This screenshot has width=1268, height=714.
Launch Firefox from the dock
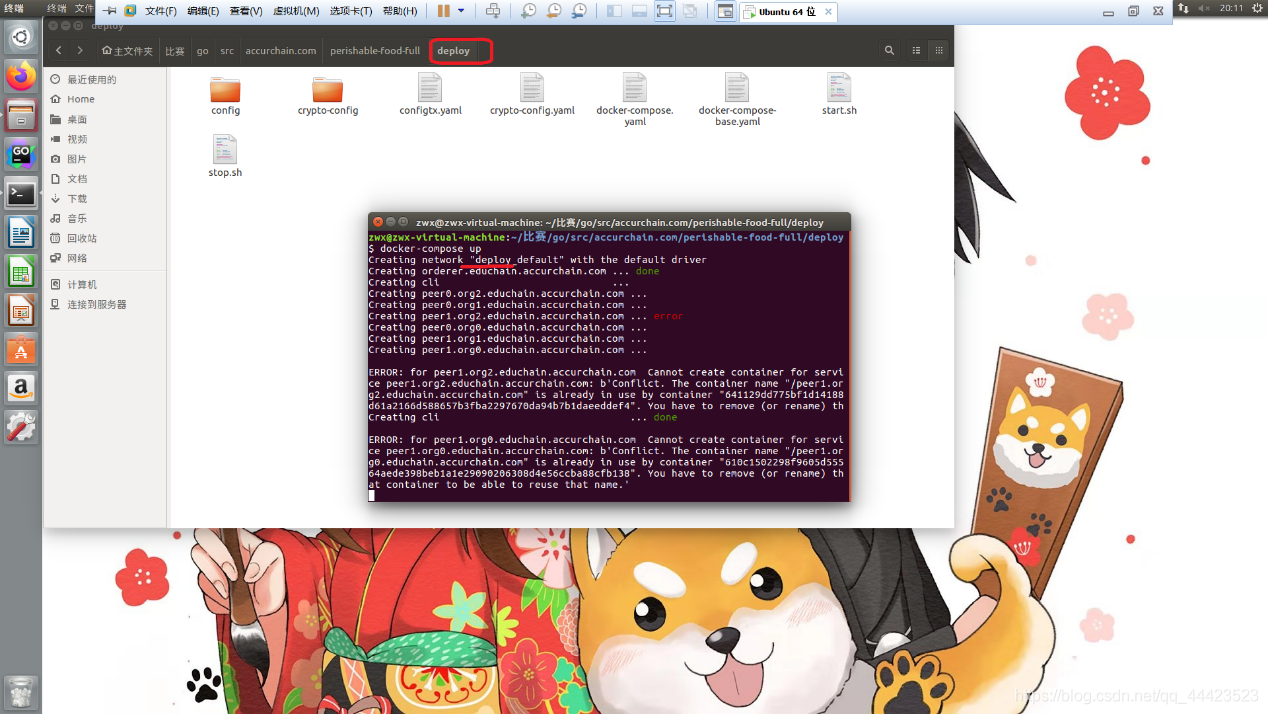pyautogui.click(x=21, y=76)
